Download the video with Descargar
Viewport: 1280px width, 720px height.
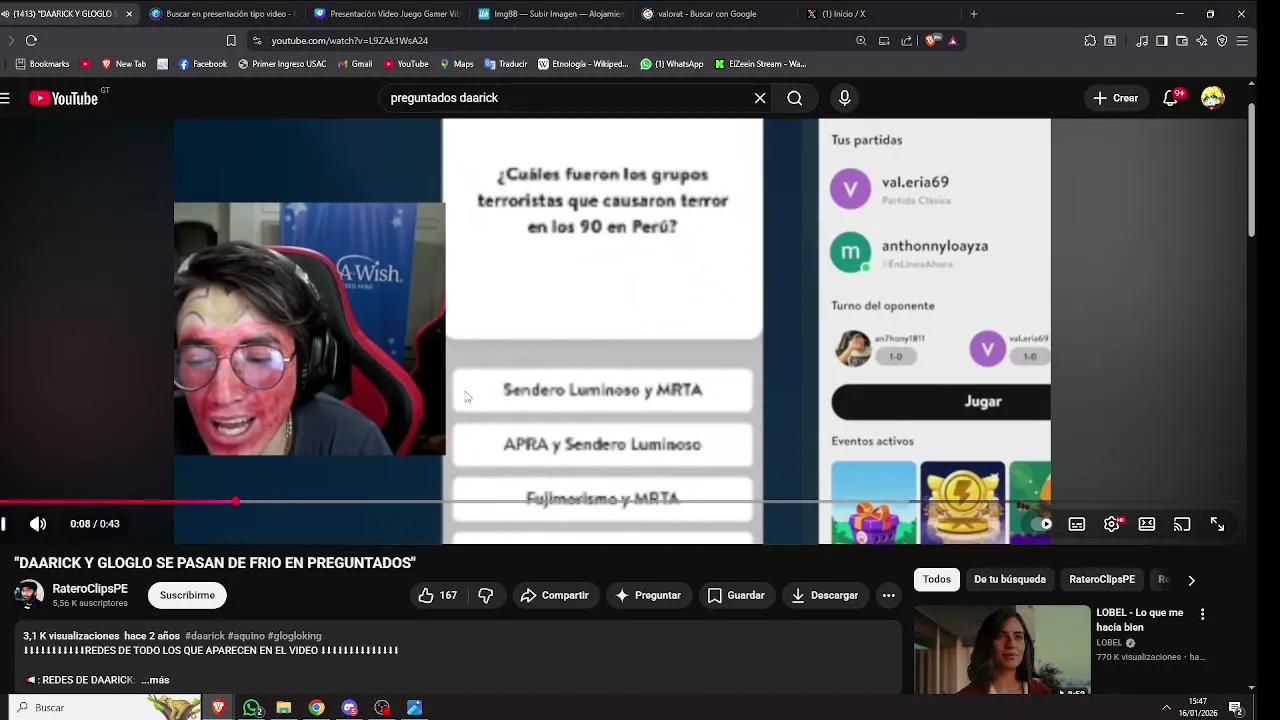825,595
